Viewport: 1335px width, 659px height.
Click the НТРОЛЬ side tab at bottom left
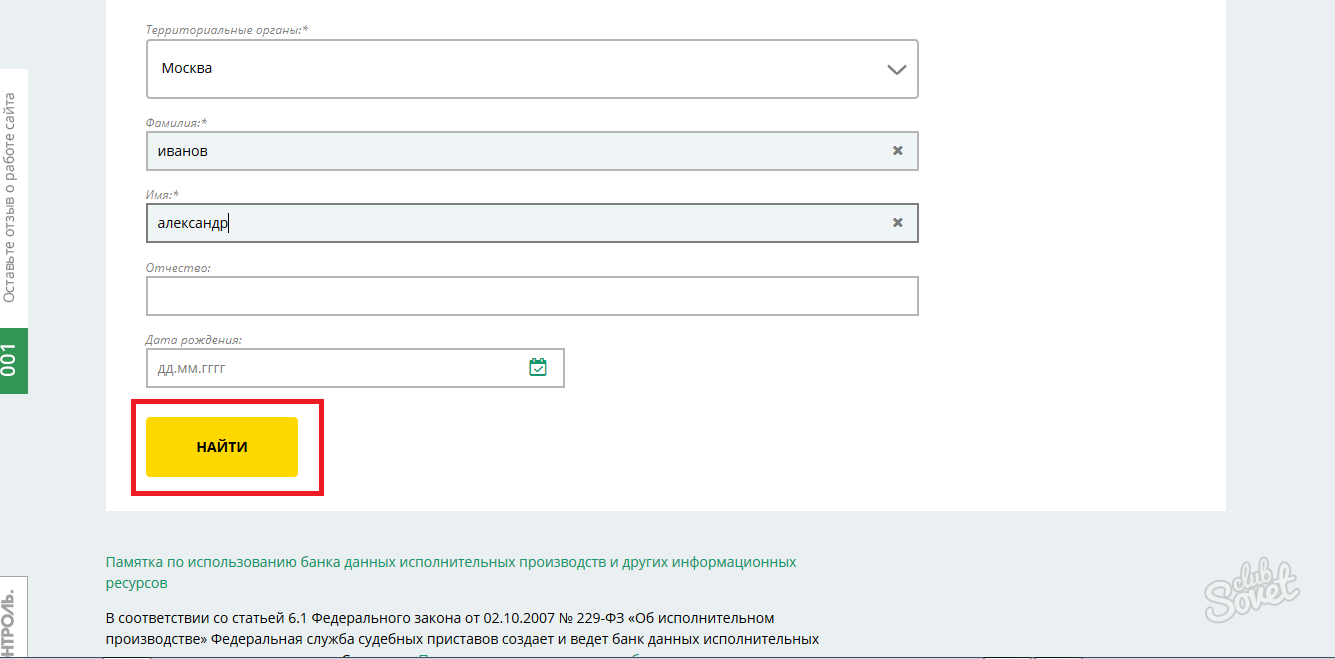tap(12, 620)
